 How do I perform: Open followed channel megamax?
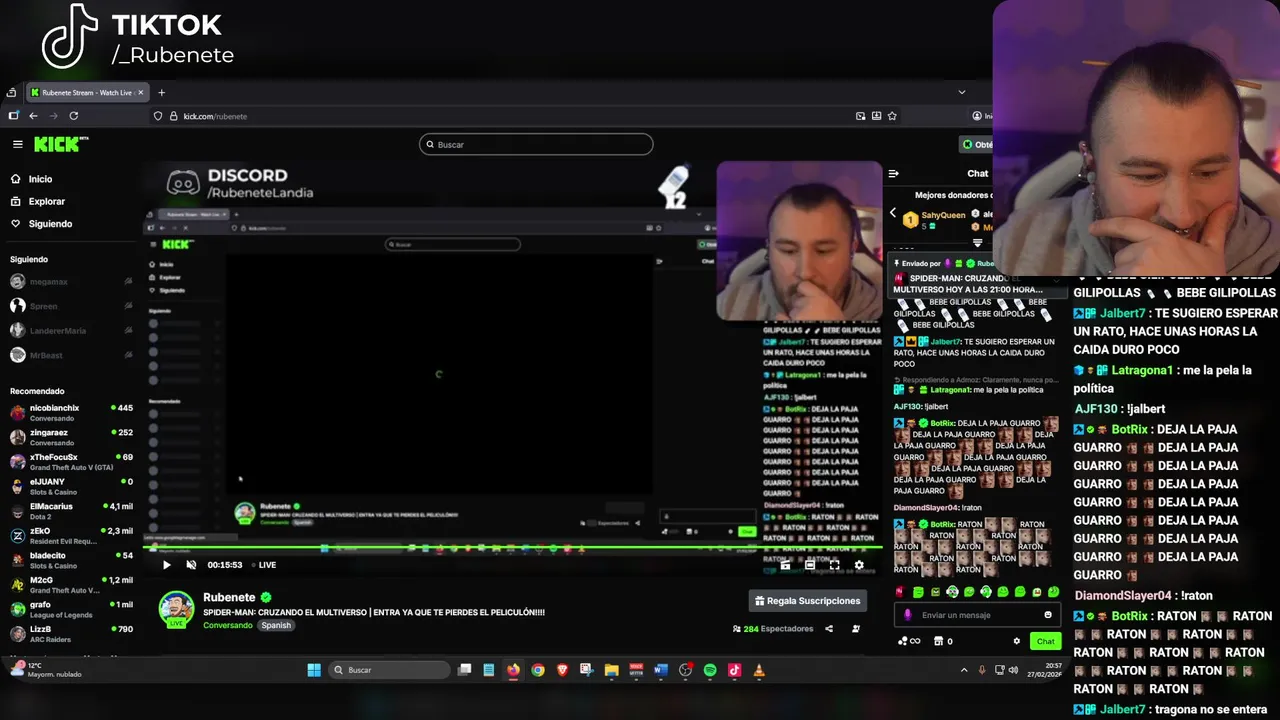coord(70,282)
